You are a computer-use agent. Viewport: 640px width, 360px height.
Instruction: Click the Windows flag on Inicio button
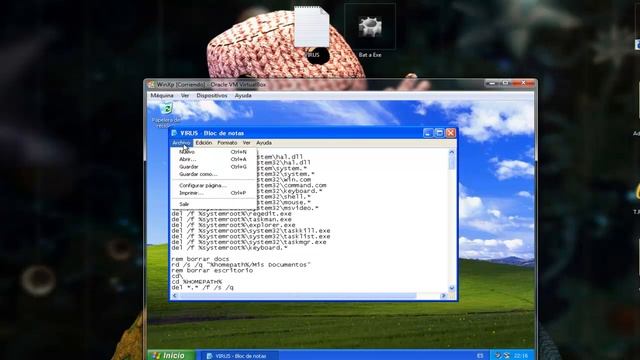pos(156,356)
